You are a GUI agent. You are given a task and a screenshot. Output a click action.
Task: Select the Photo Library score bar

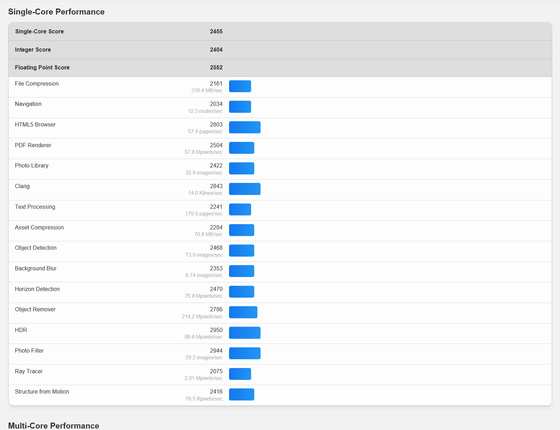tap(241, 168)
